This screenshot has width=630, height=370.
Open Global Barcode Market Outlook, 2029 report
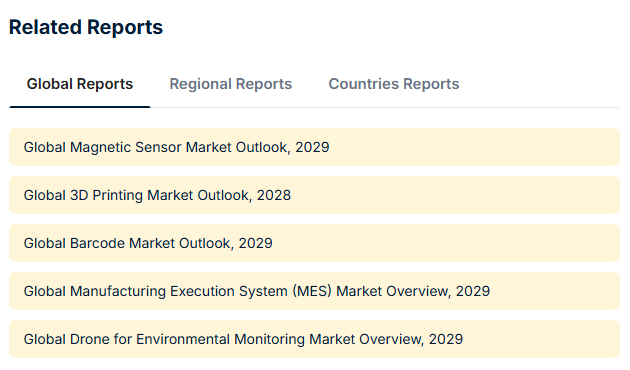[x=314, y=243]
